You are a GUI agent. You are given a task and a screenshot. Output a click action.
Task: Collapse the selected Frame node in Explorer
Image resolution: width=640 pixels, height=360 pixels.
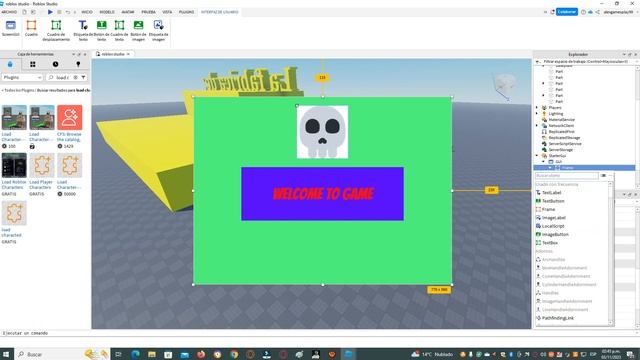[550, 168]
